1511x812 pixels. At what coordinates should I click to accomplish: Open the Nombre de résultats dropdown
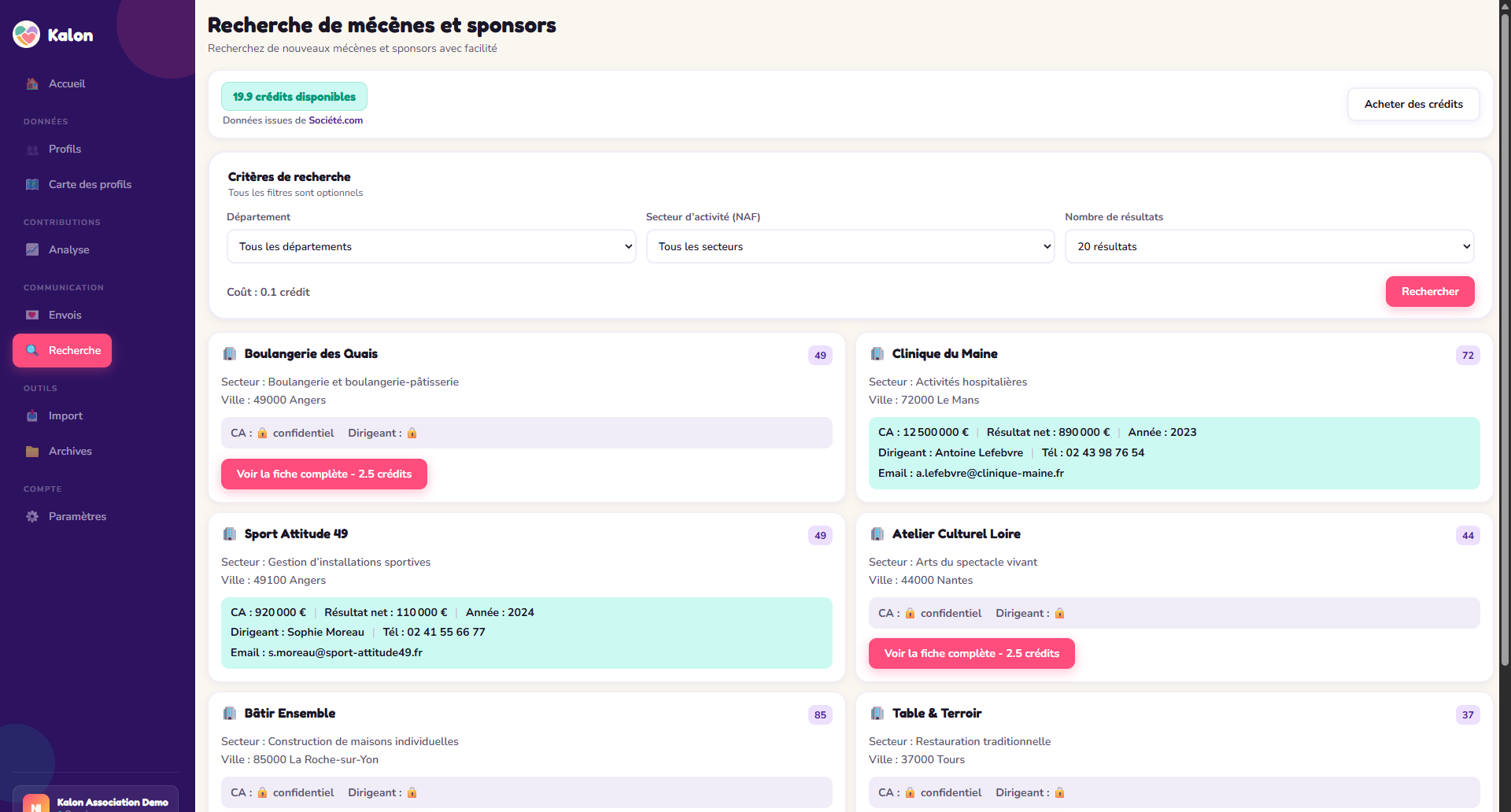coord(1269,246)
